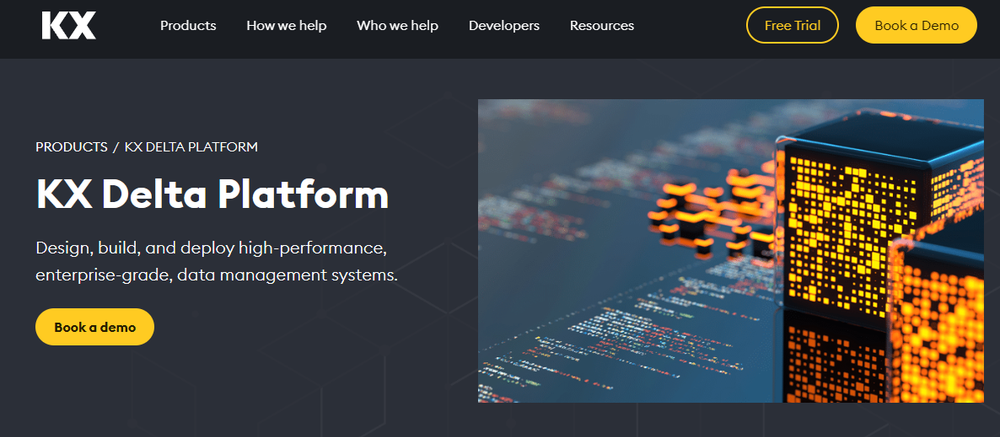Screen dimensions: 1000x437
Task: Click the hero image of glowing cubes
Action: pyautogui.click(x=731, y=251)
